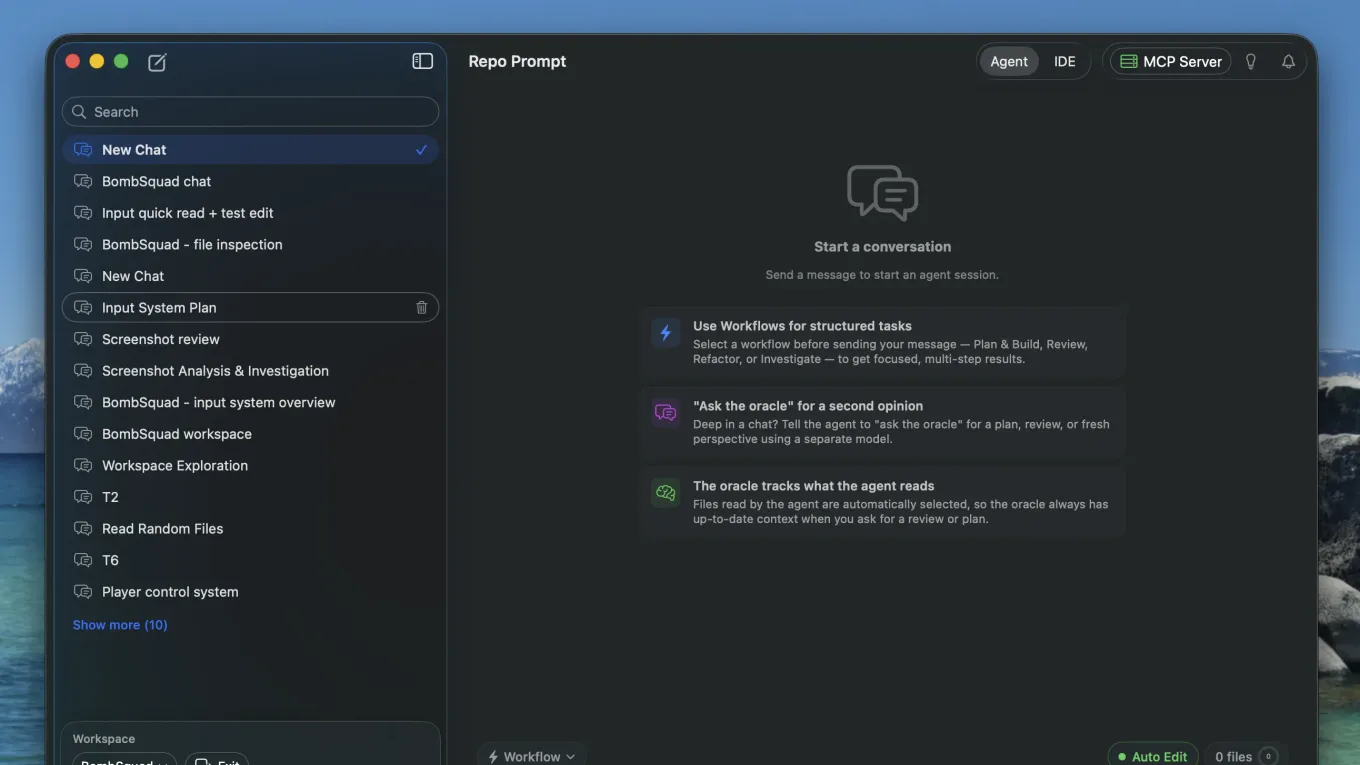Switch to IDE mode
This screenshot has width=1360, height=765.
[x=1064, y=61]
